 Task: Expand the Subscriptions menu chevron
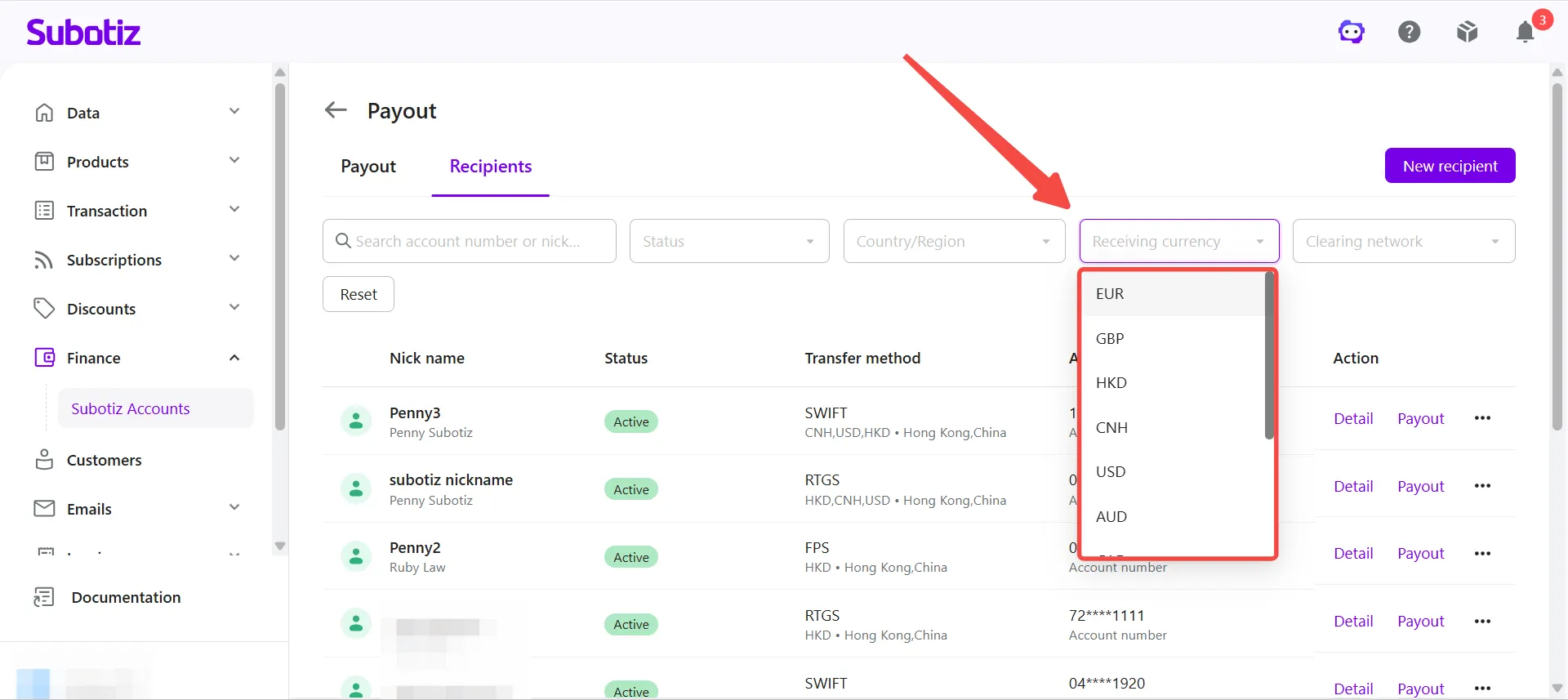(x=234, y=258)
